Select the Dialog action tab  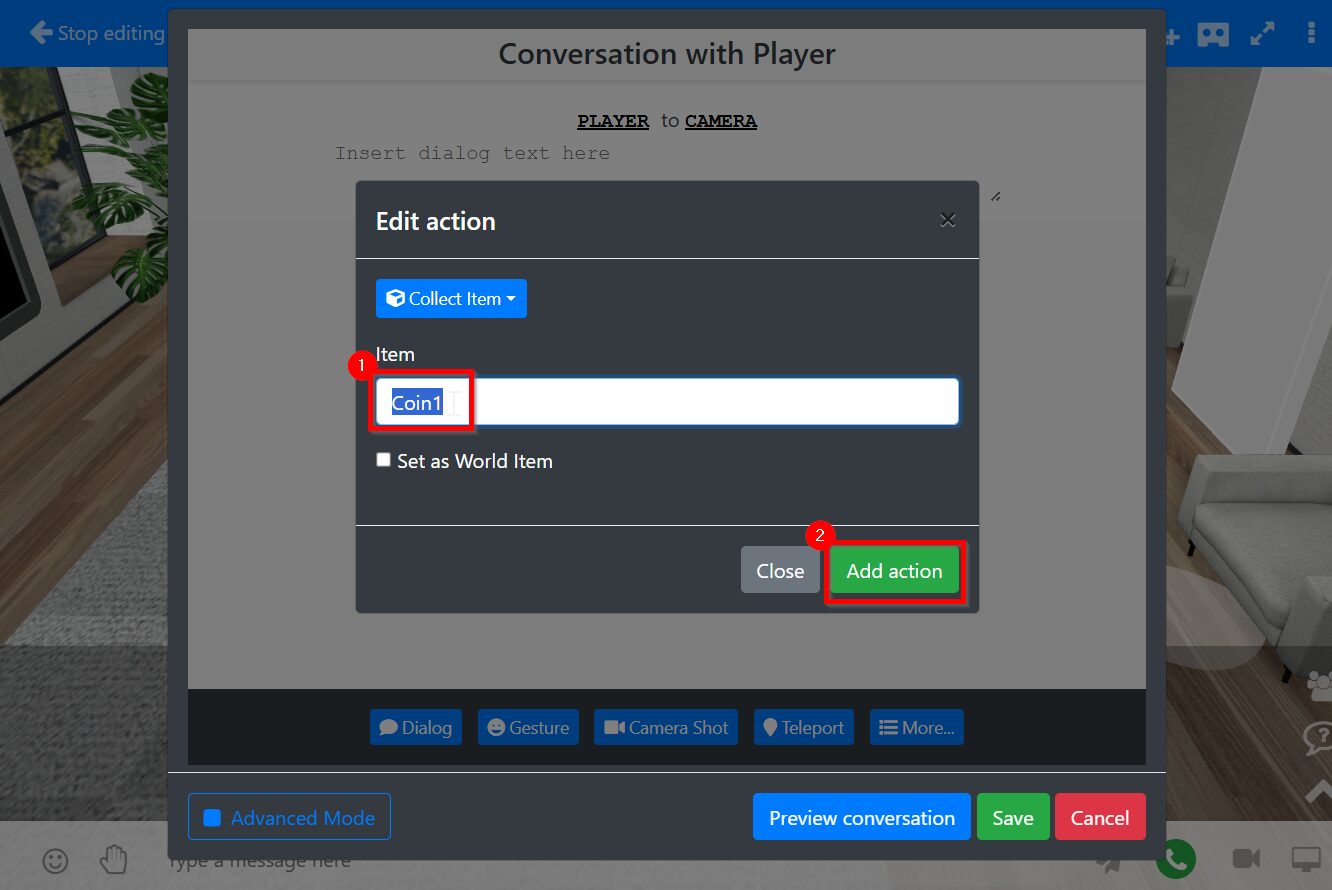click(416, 728)
